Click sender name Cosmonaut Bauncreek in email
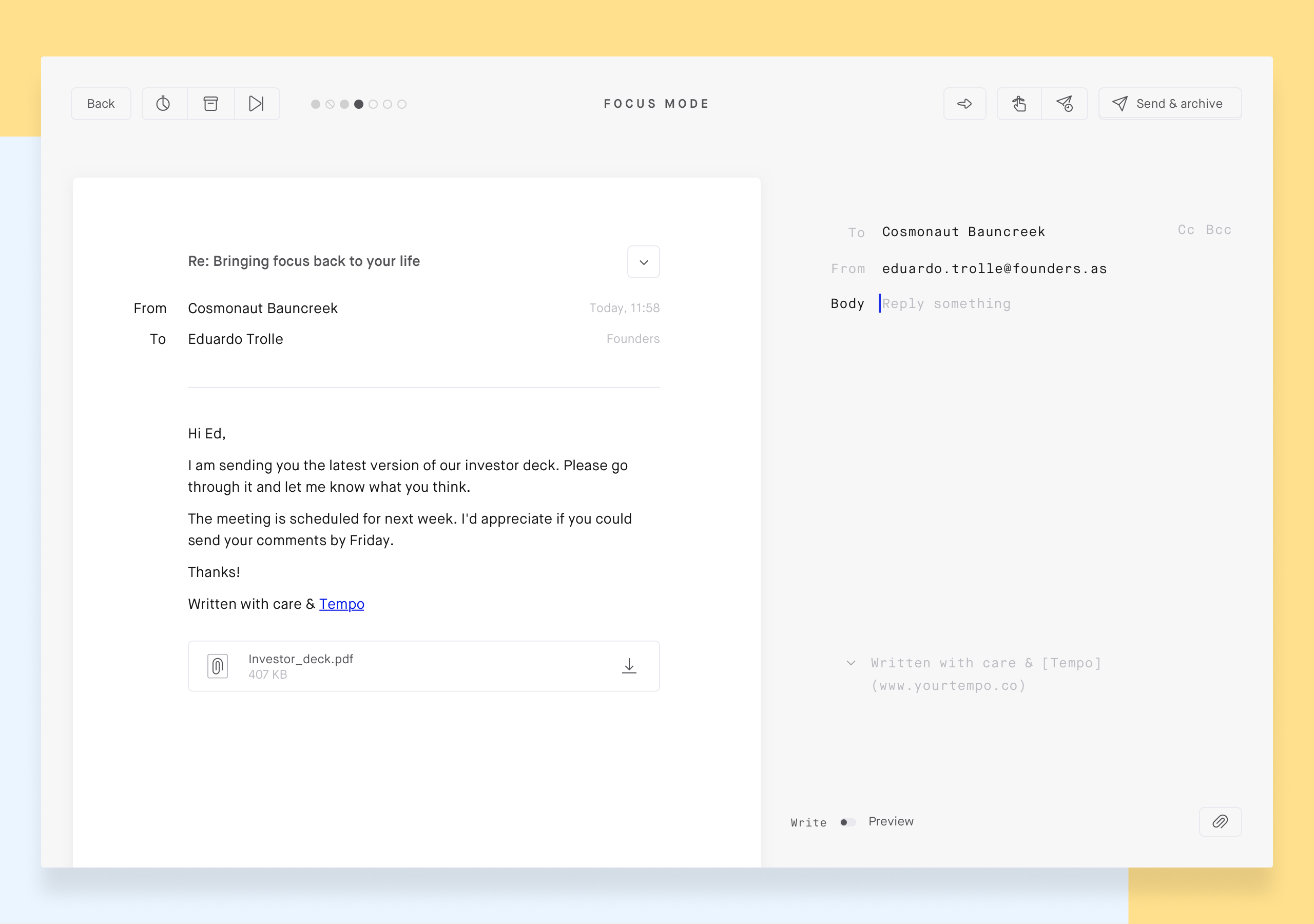 [x=263, y=308]
